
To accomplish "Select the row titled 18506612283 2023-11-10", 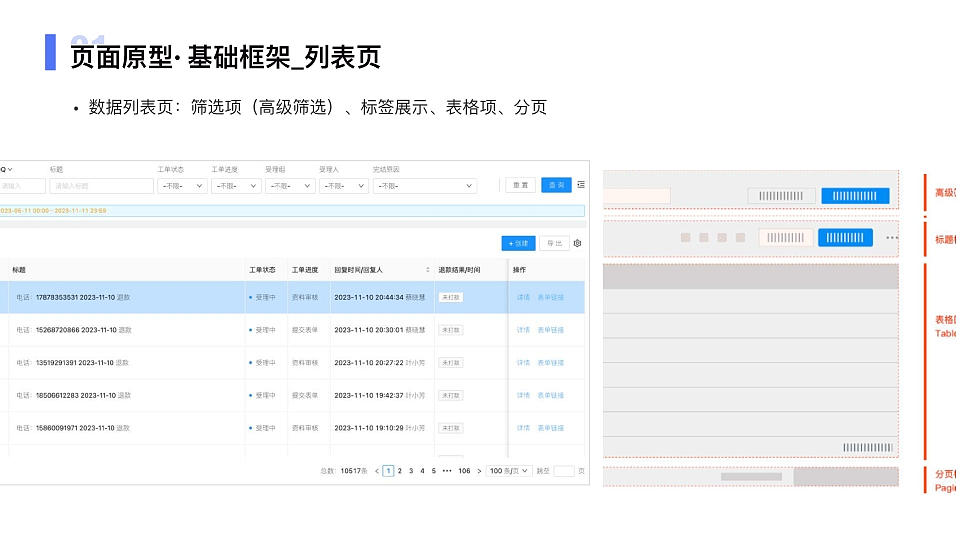I will click(x=292, y=396).
